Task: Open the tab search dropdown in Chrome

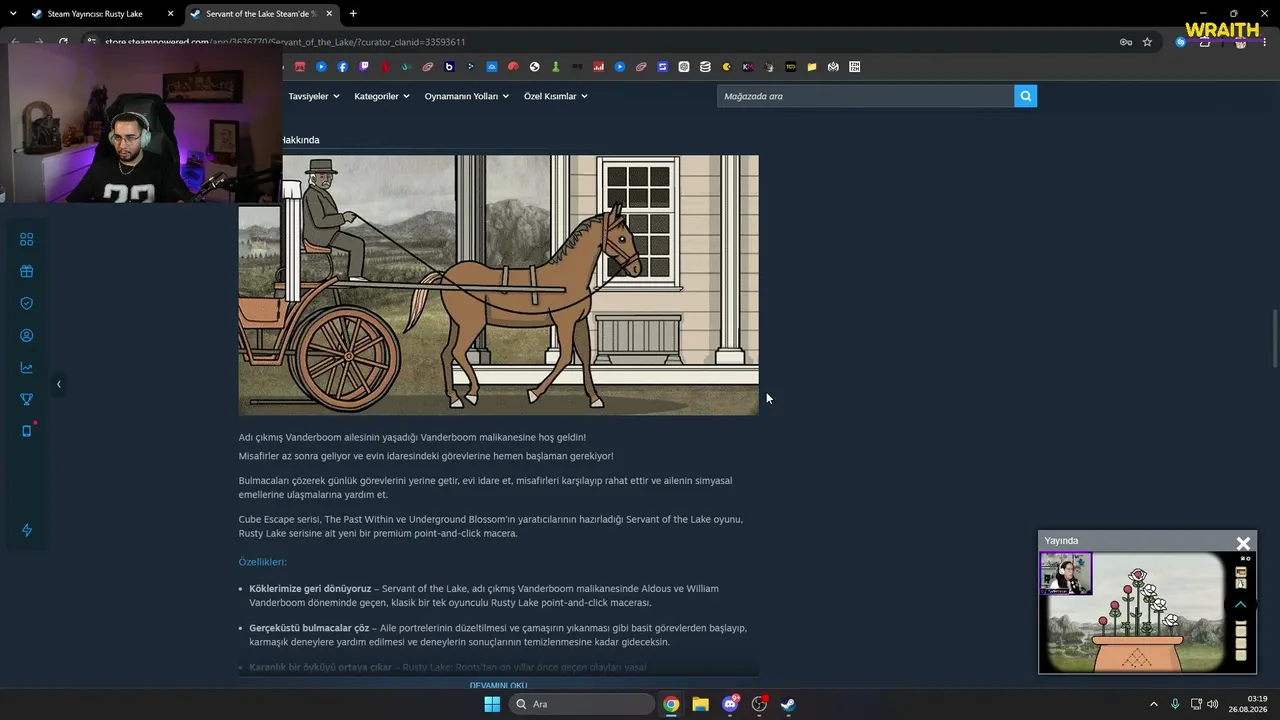Action: [14, 14]
